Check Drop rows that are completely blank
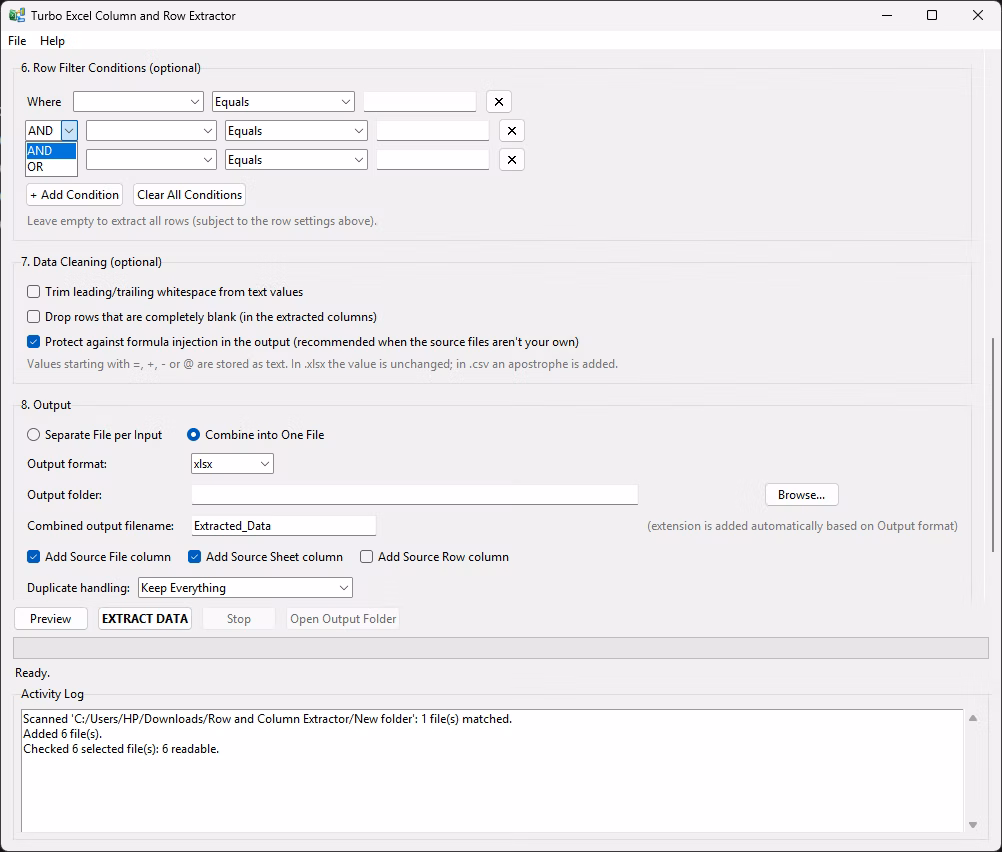 coord(33,316)
